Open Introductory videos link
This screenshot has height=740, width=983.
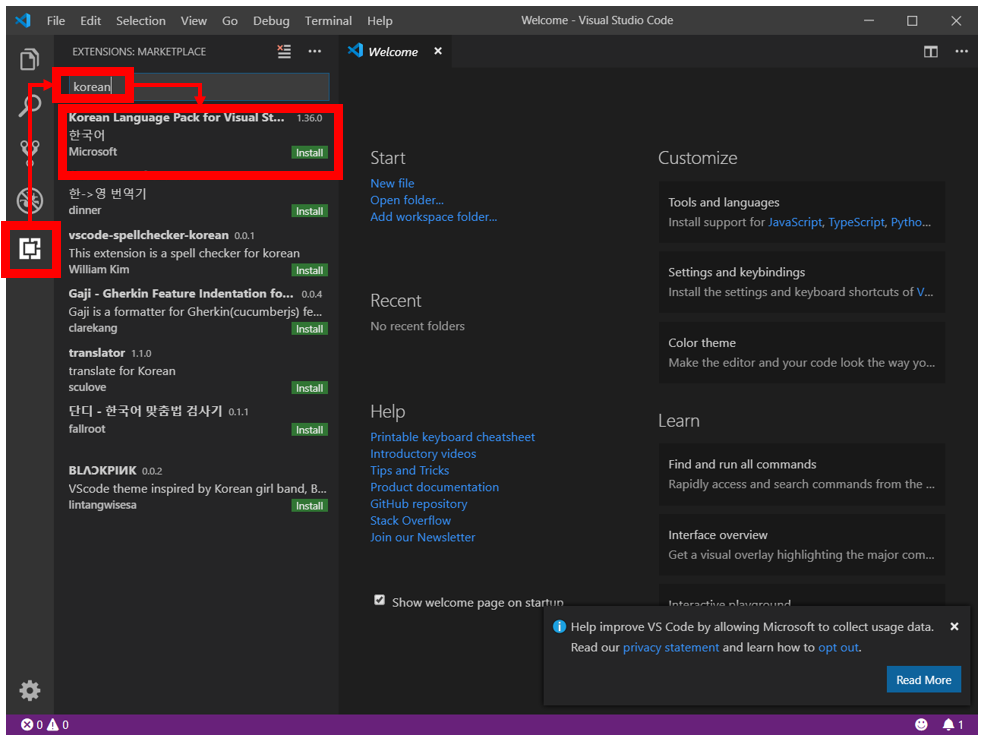[423, 453]
